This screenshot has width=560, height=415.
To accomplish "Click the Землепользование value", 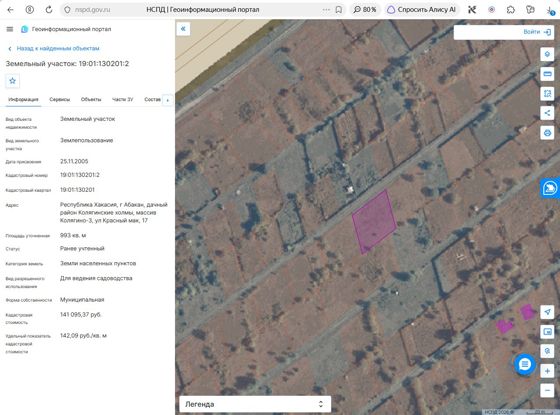I will [x=86, y=140].
